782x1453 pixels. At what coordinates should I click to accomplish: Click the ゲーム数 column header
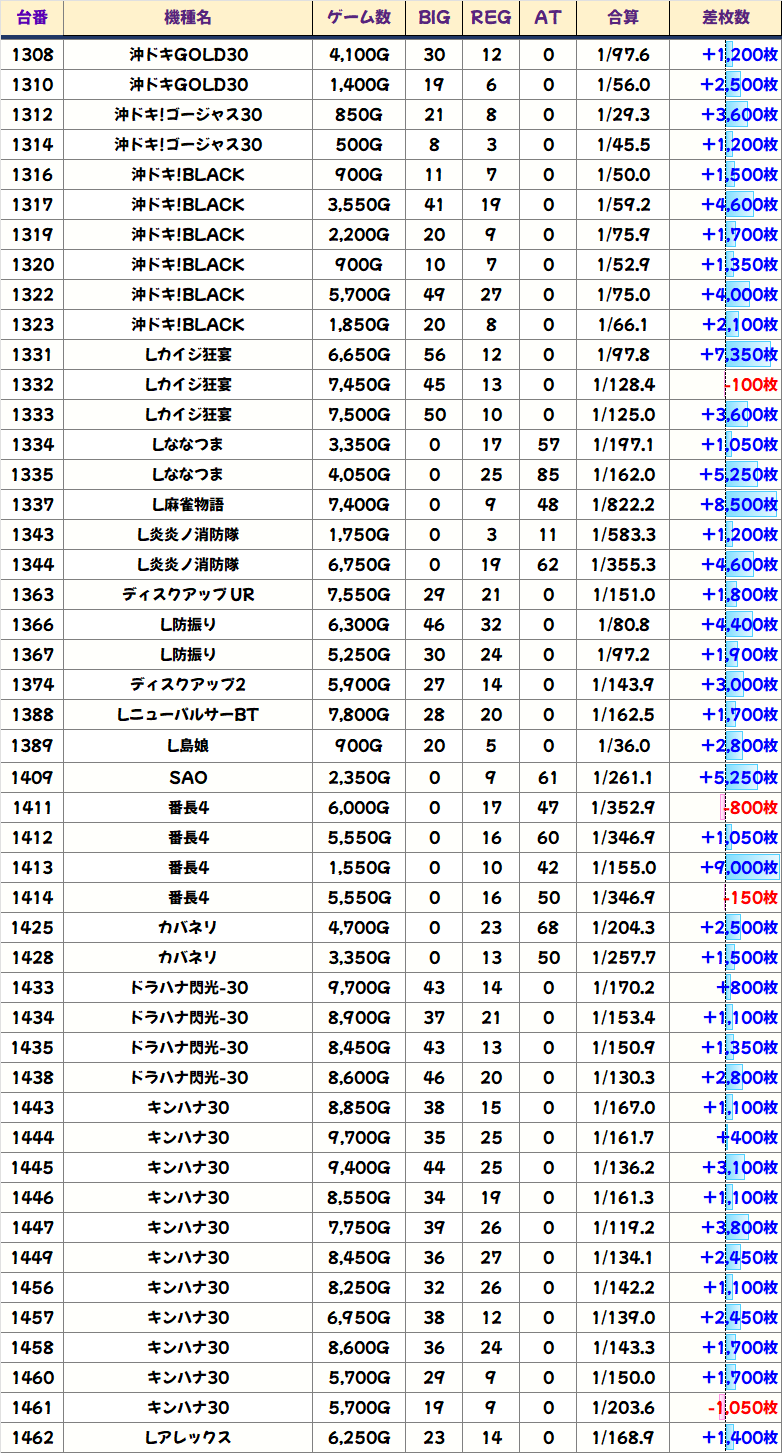coord(359,18)
